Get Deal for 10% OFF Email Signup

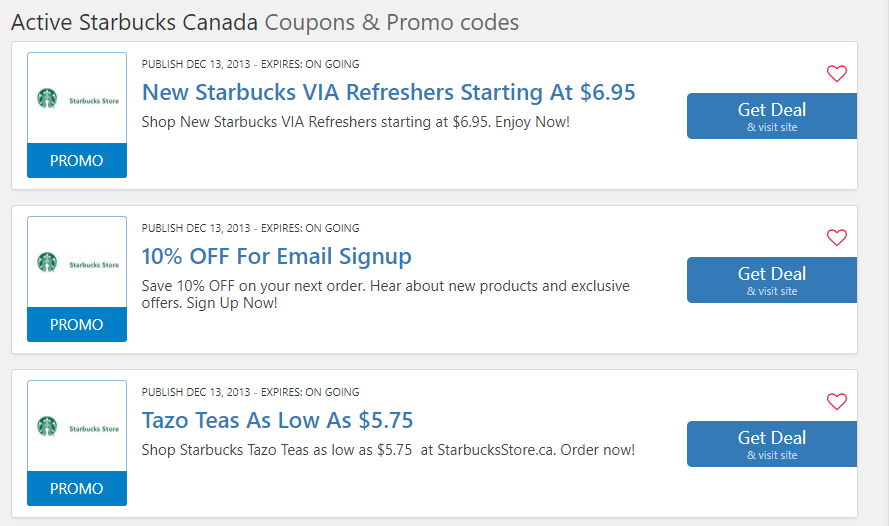tap(772, 280)
